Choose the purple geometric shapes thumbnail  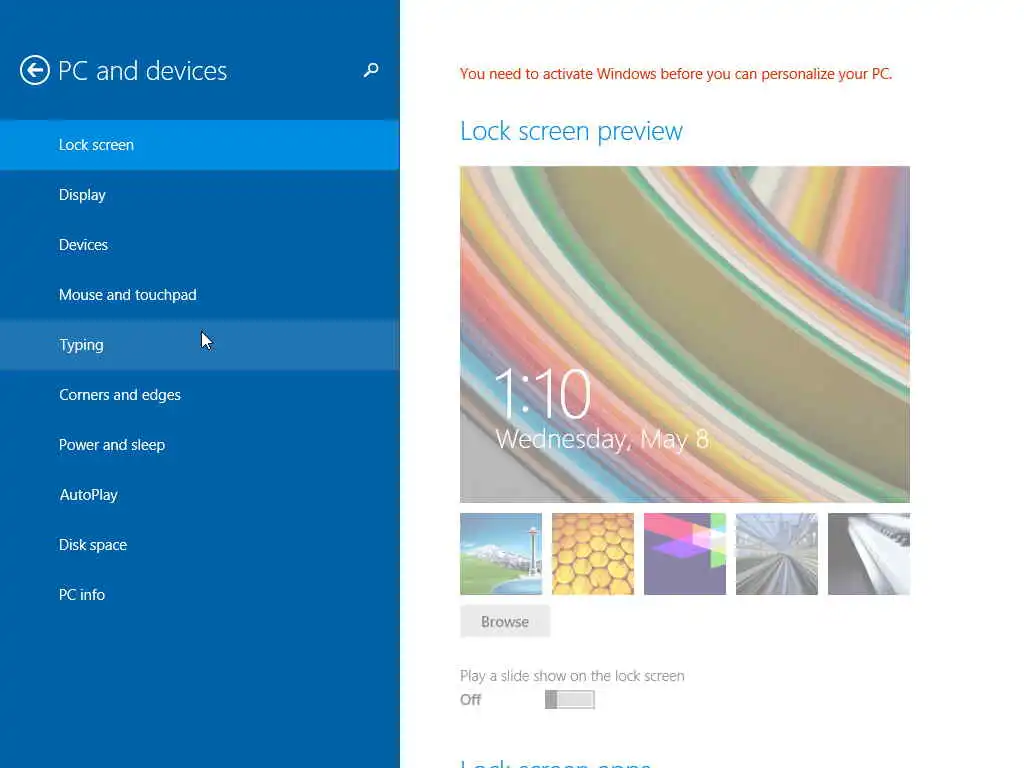tap(684, 554)
